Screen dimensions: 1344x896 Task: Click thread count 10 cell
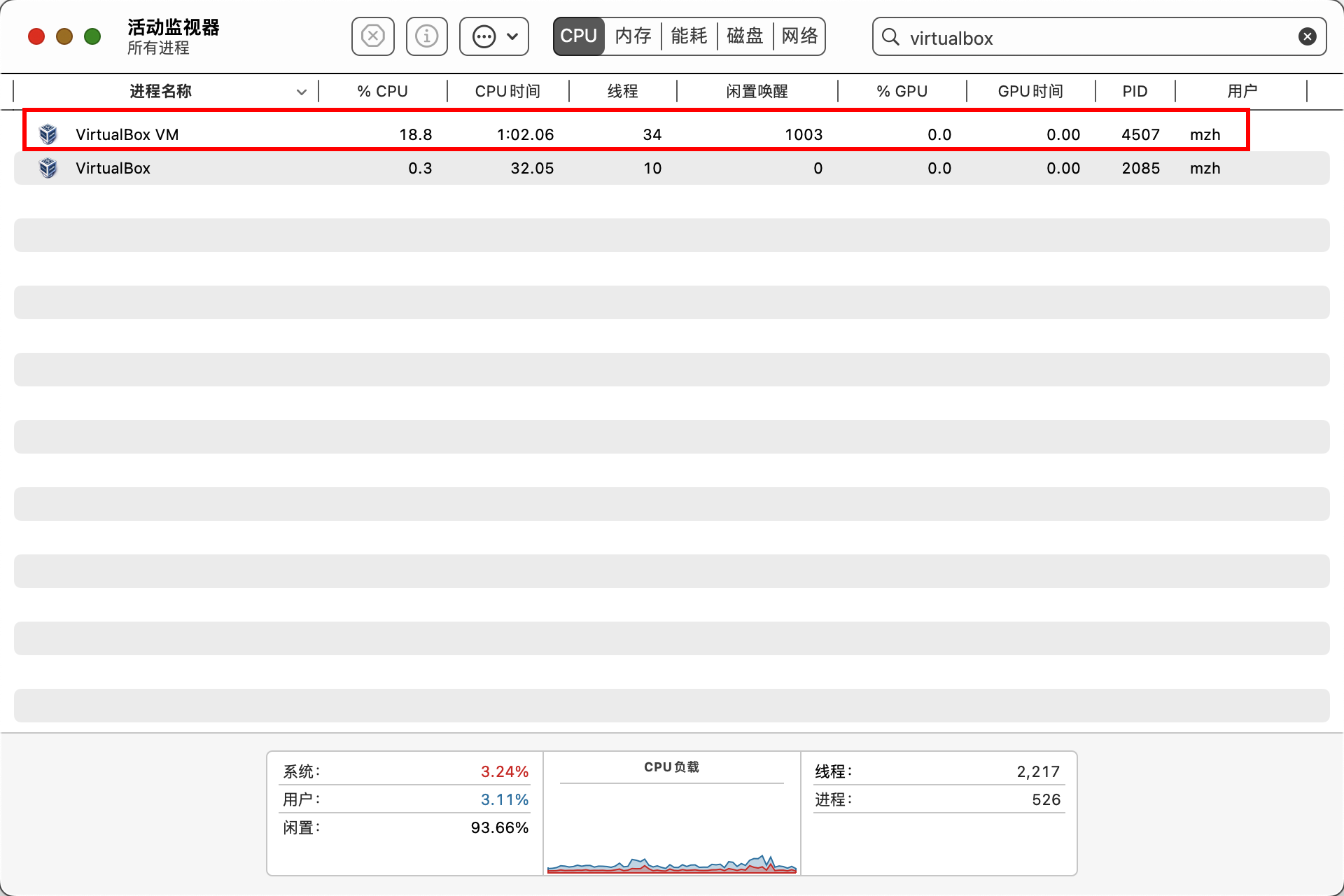[x=652, y=168]
